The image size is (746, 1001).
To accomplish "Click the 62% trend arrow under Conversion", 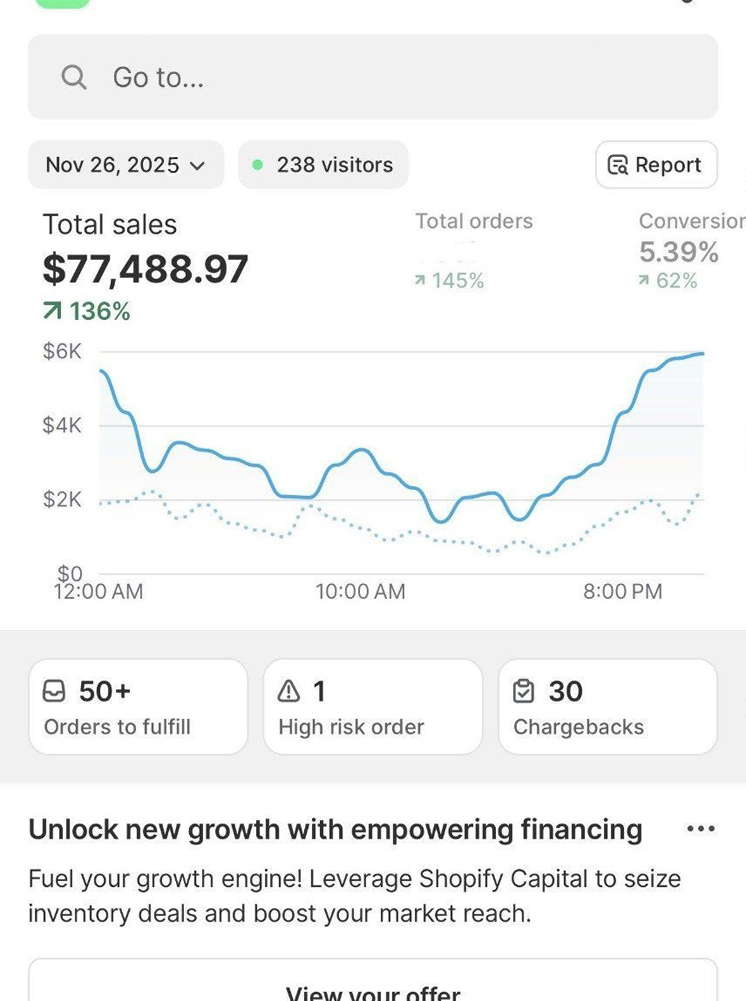I will 644,281.
